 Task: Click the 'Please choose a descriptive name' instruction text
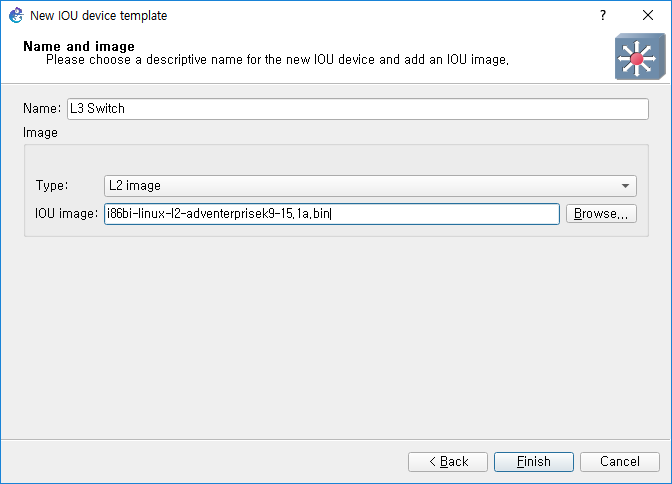pos(277,60)
